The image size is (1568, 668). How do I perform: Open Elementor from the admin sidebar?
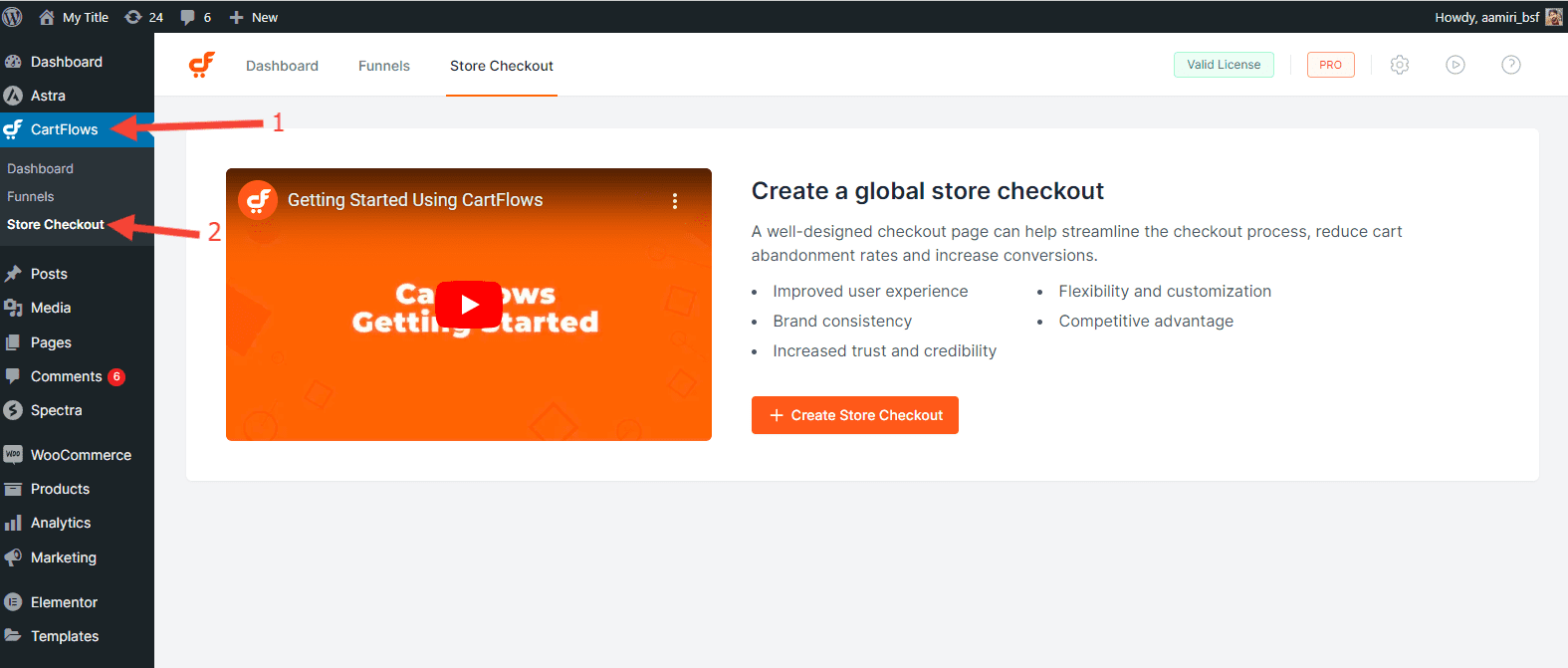(x=64, y=602)
